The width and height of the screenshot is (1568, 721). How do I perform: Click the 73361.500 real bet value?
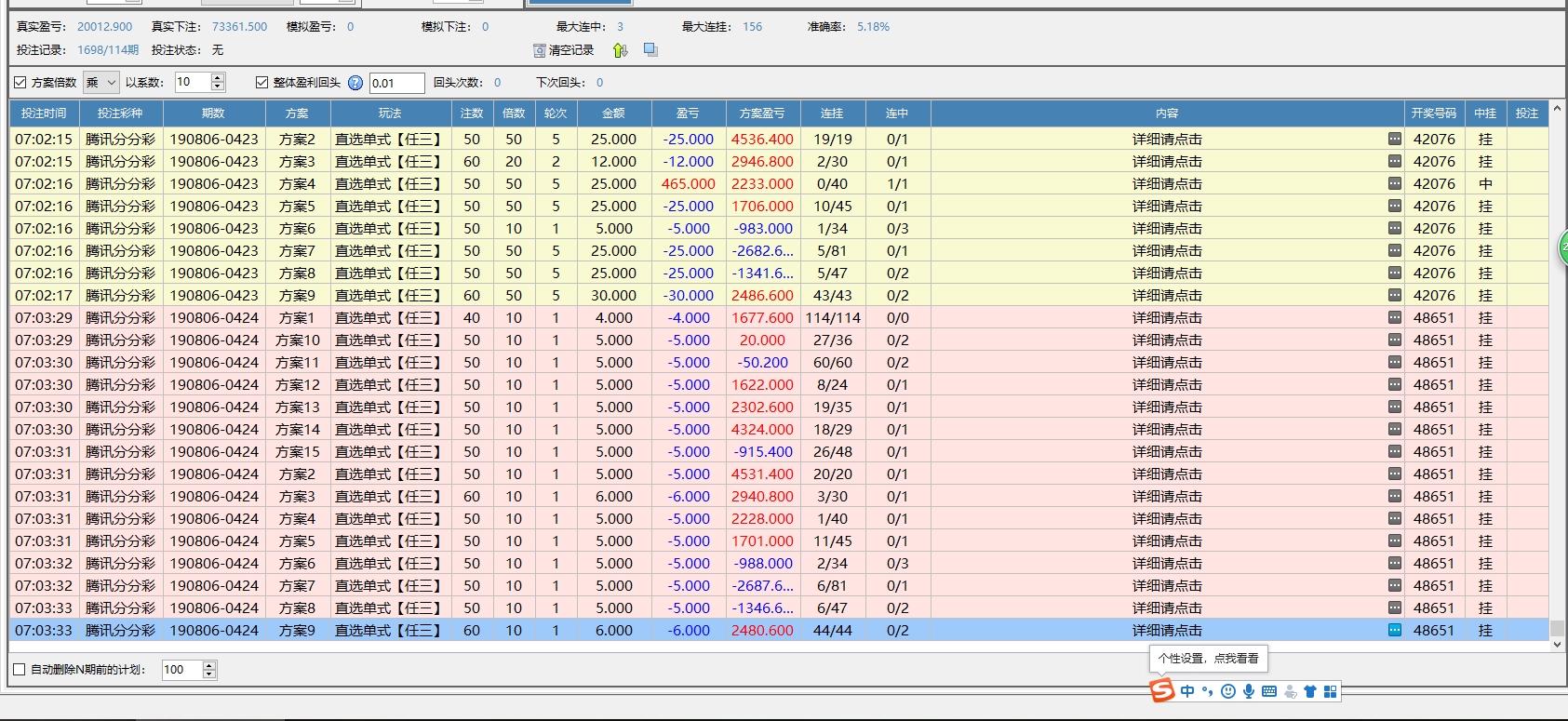click(240, 27)
